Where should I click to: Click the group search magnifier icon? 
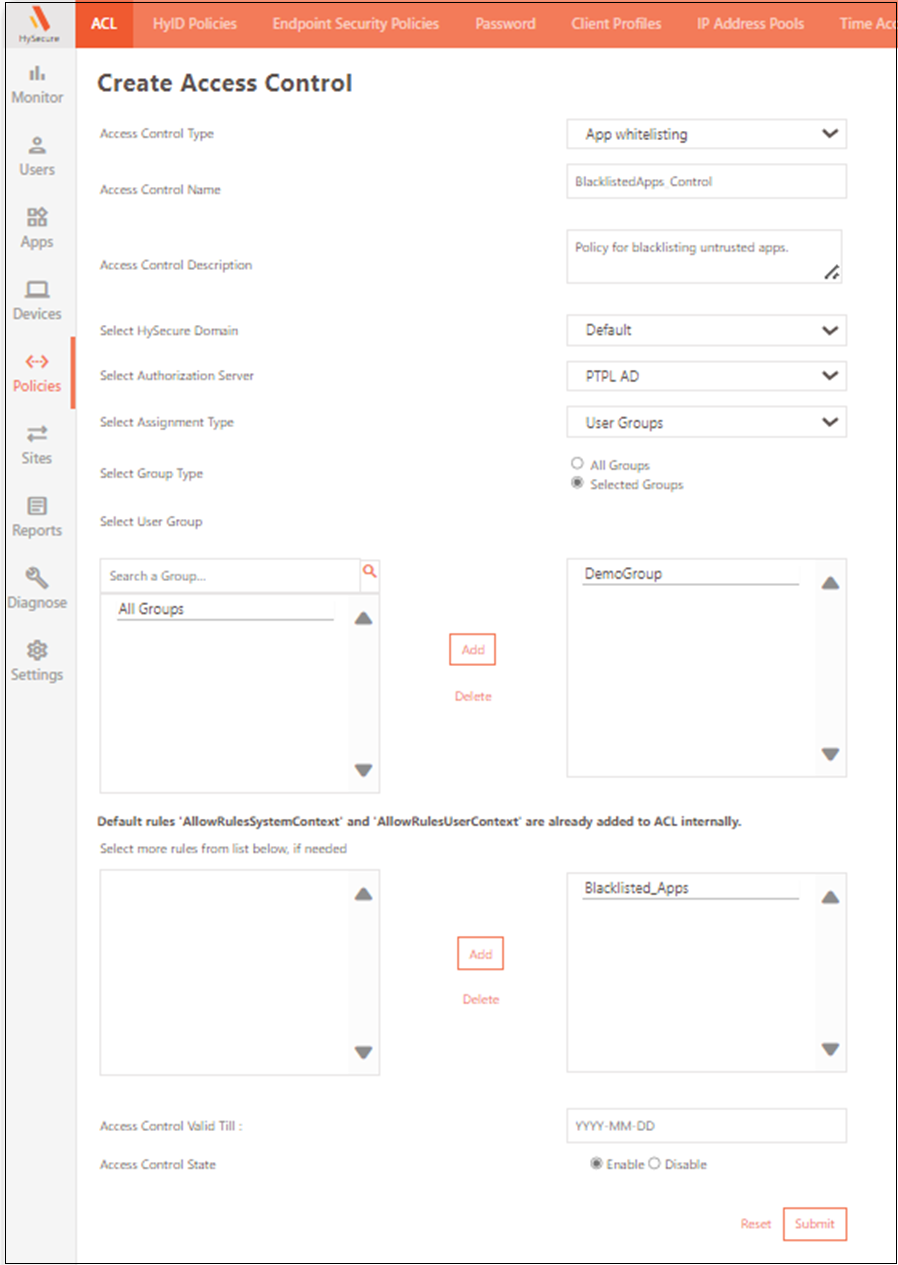pos(369,571)
